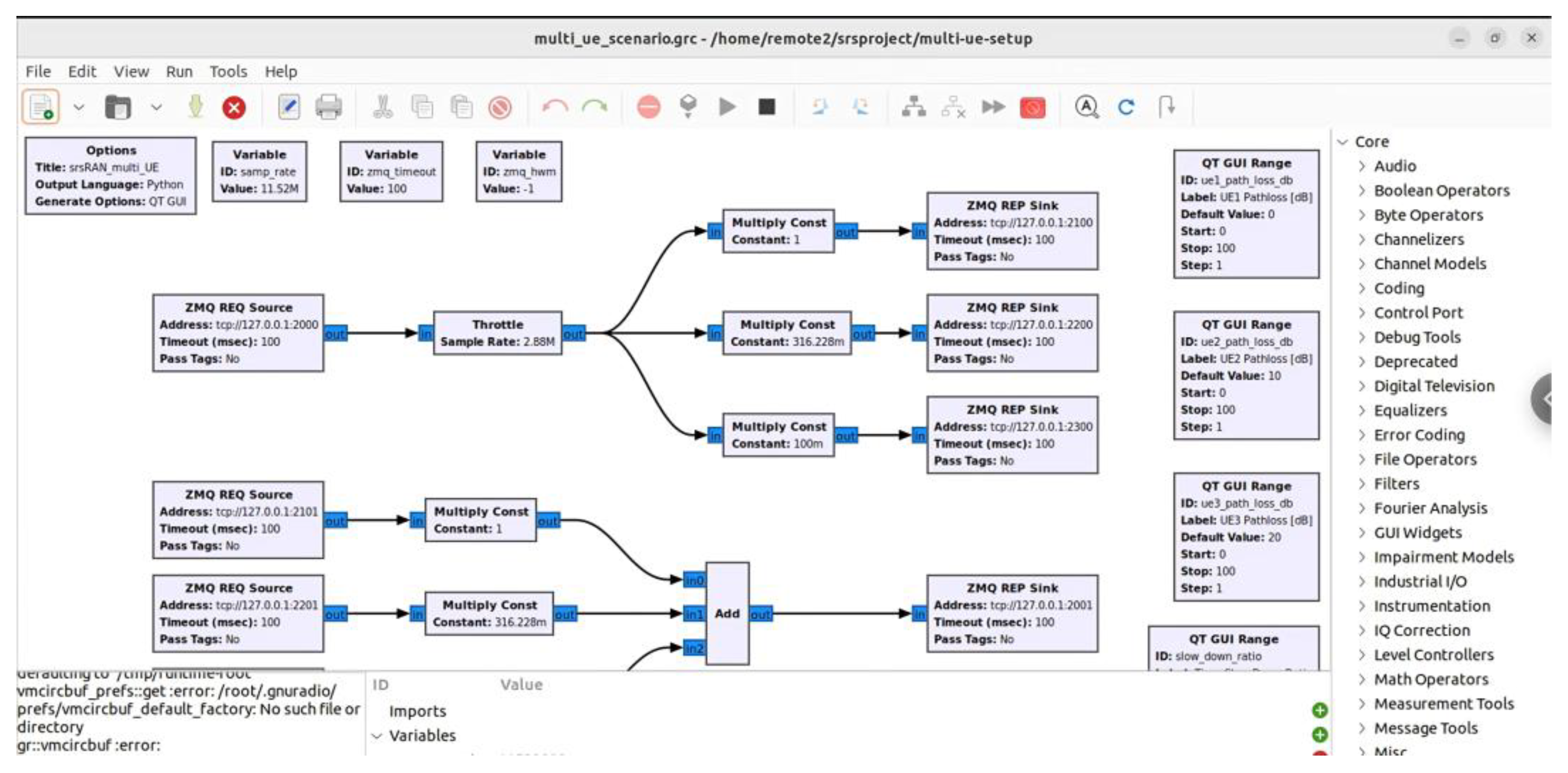The image size is (1568, 773).
Task: Expand the Filters block category
Action: point(1363,484)
